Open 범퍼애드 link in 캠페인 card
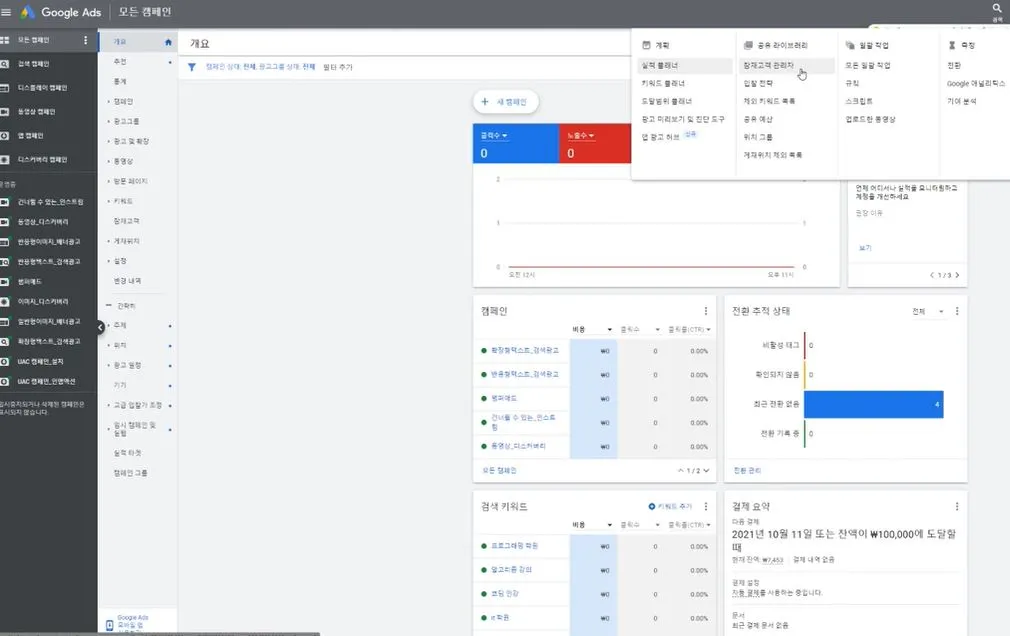This screenshot has width=1010, height=636. [504, 398]
